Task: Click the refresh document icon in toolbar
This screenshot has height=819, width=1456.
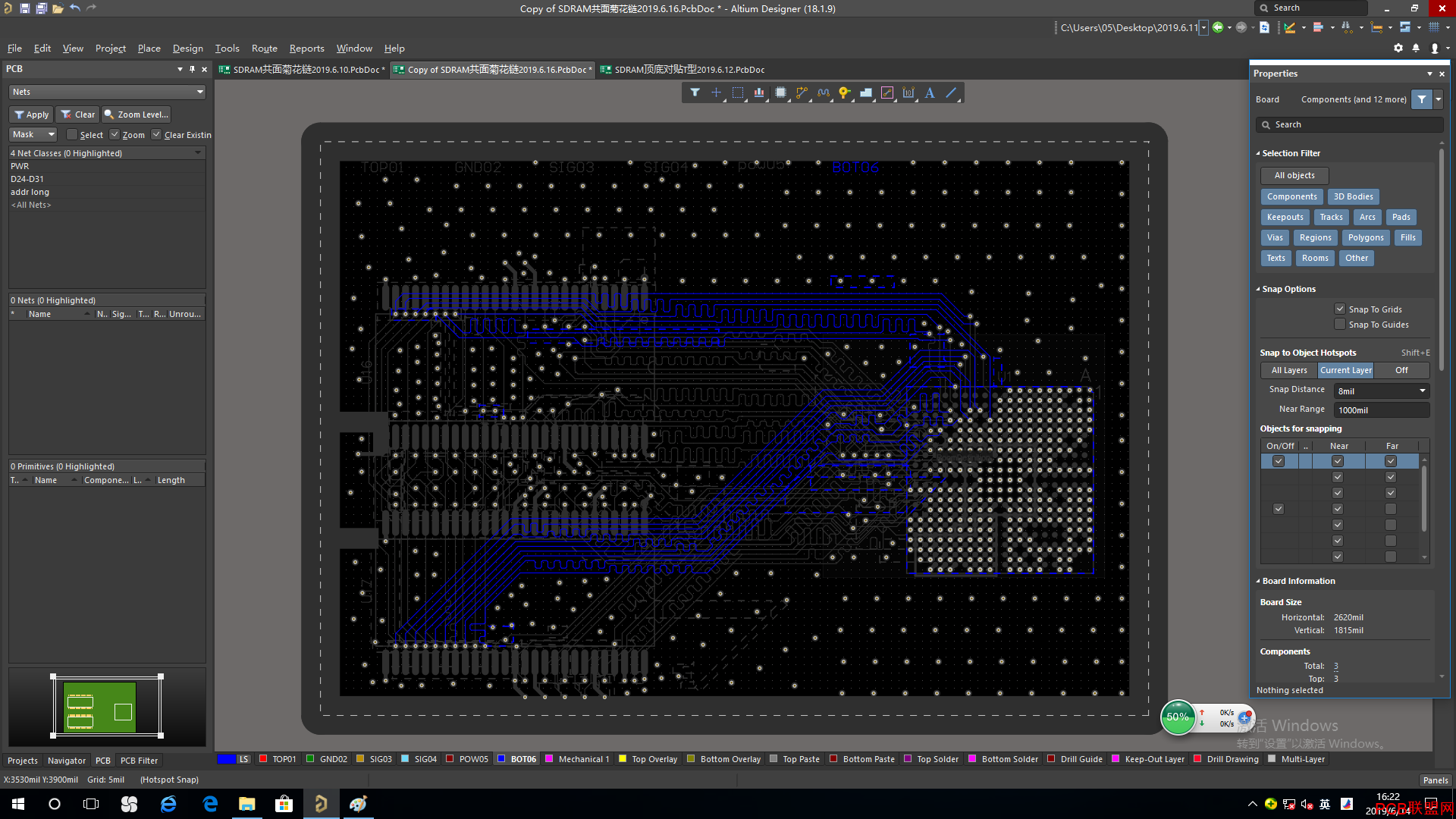Action: (x=1264, y=27)
